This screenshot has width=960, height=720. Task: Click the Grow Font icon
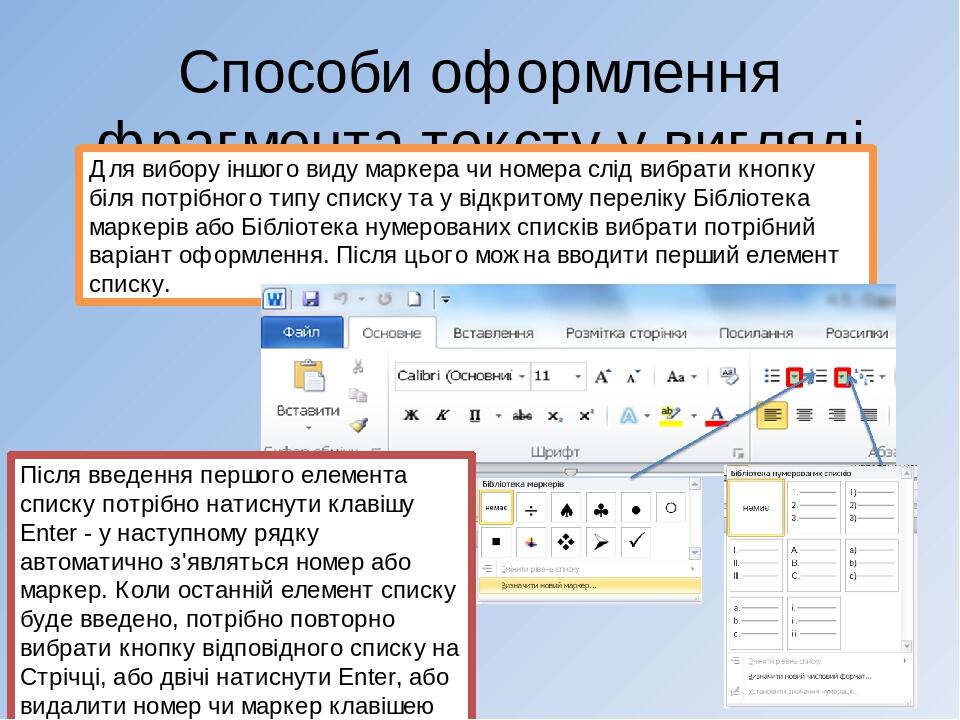(602, 376)
